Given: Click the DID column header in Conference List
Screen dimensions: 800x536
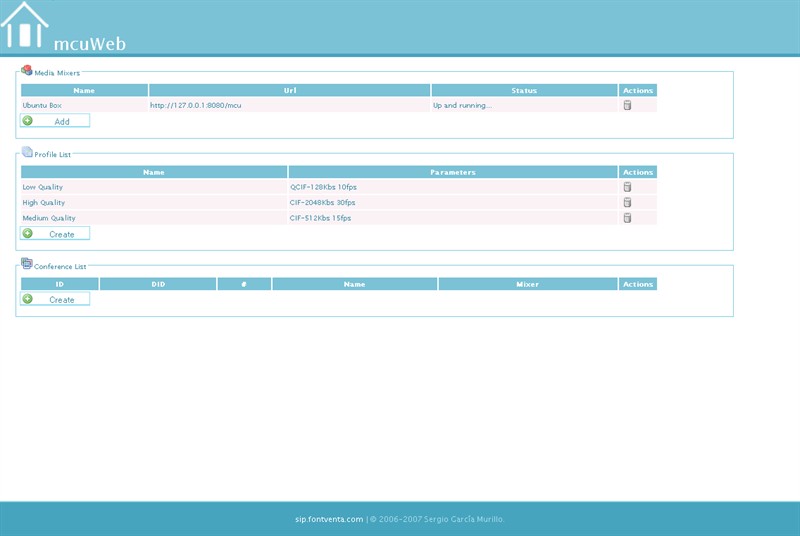Looking at the screenshot, I should pyautogui.click(x=158, y=284).
